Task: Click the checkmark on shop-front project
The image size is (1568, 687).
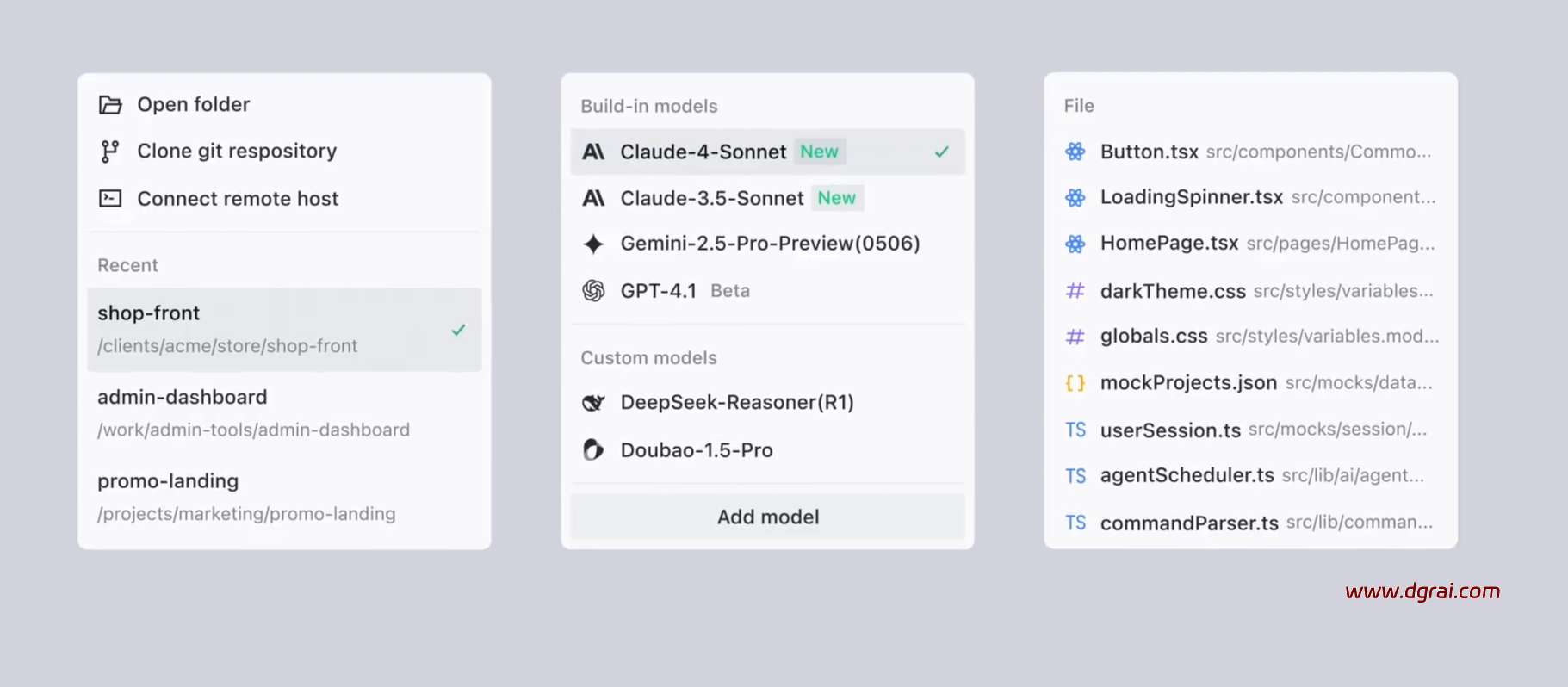Action: (458, 330)
